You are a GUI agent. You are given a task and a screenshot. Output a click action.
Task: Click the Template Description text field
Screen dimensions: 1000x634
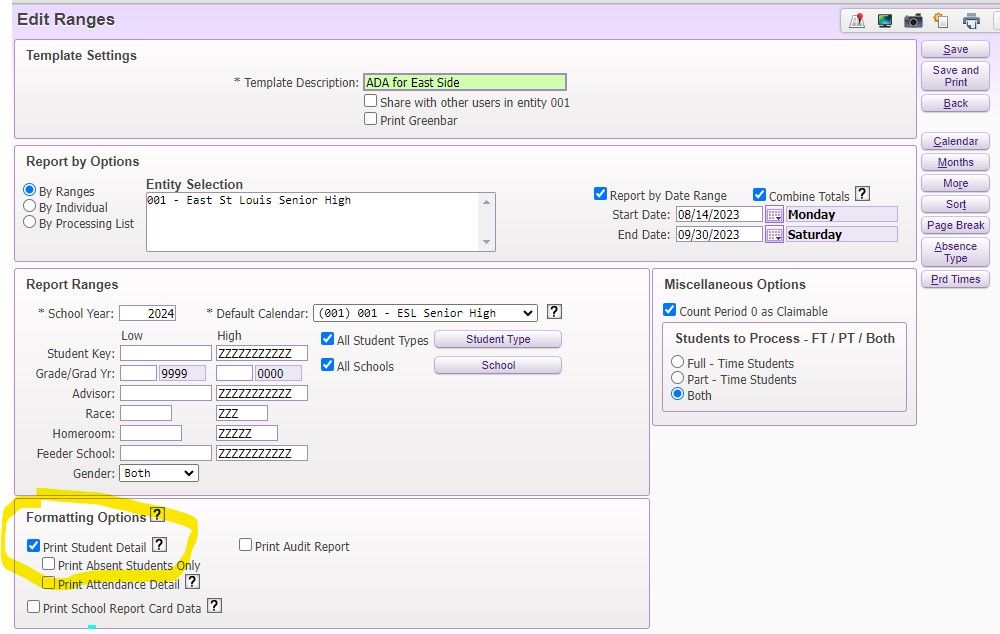click(464, 83)
